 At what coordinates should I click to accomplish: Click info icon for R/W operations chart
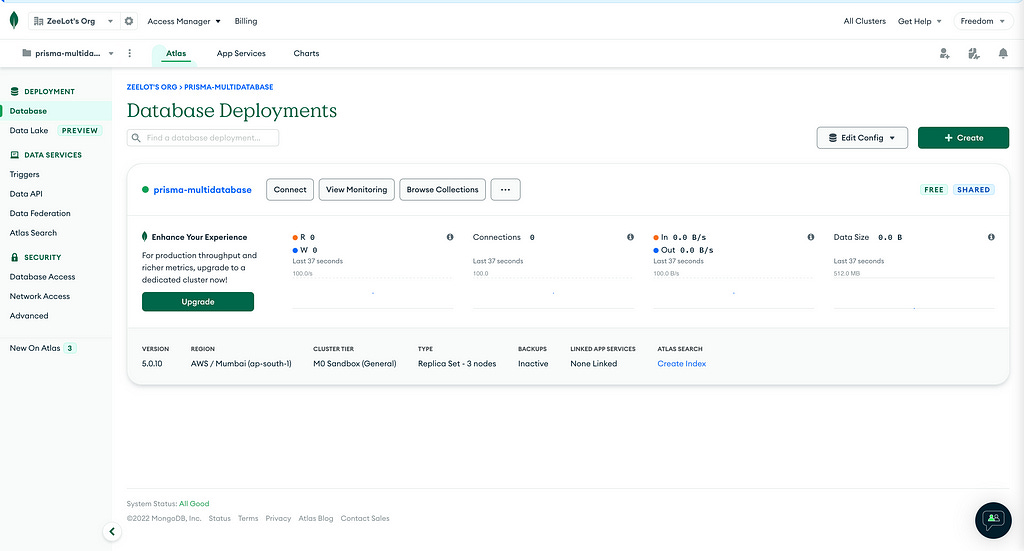pos(450,237)
